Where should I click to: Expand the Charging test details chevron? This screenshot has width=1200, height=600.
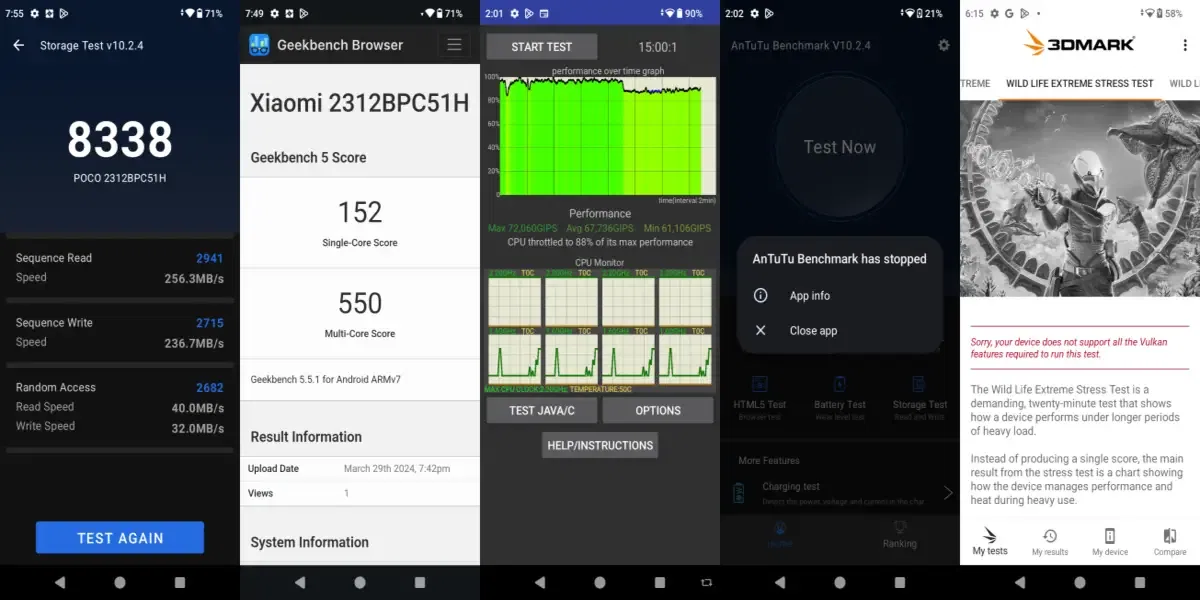coord(948,491)
